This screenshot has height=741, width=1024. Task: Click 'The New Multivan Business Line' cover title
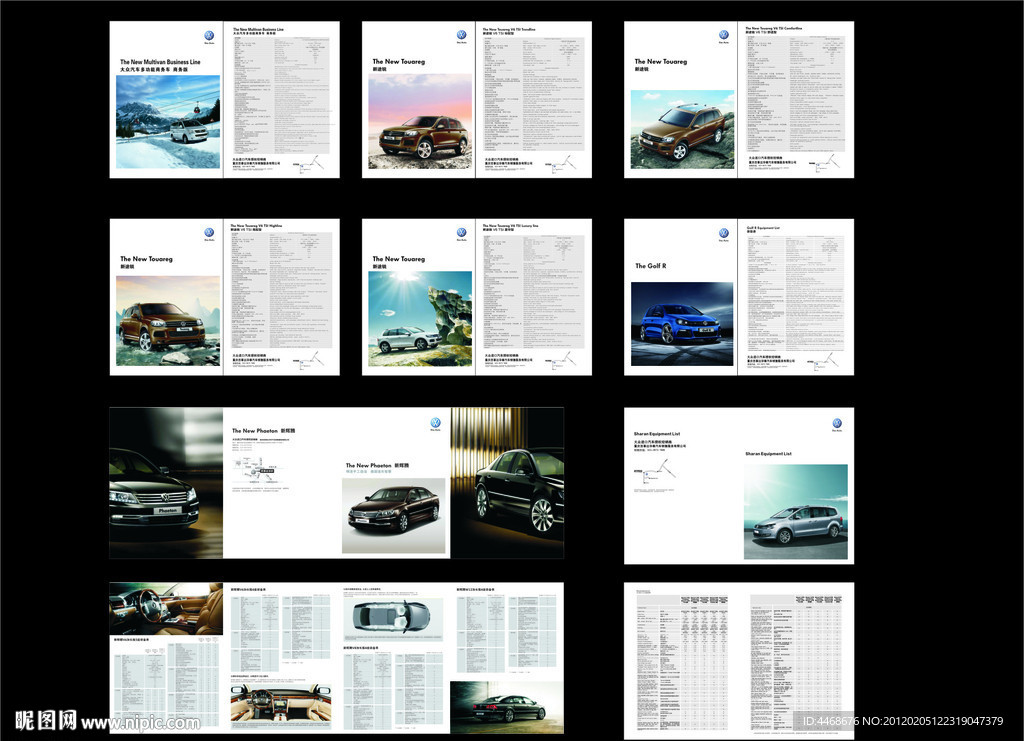160,62
